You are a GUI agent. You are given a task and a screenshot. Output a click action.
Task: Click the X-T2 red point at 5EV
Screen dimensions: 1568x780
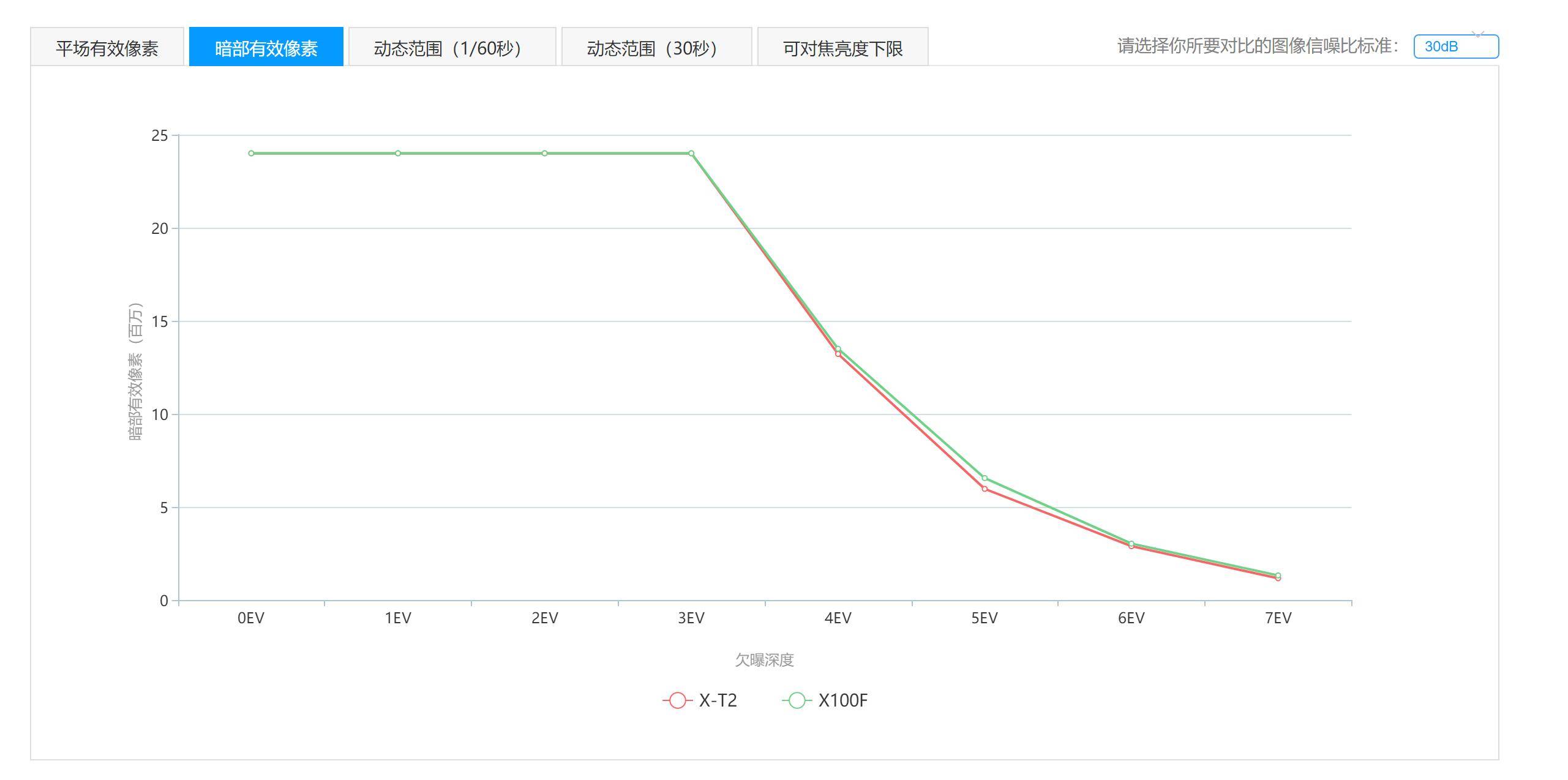[985, 489]
